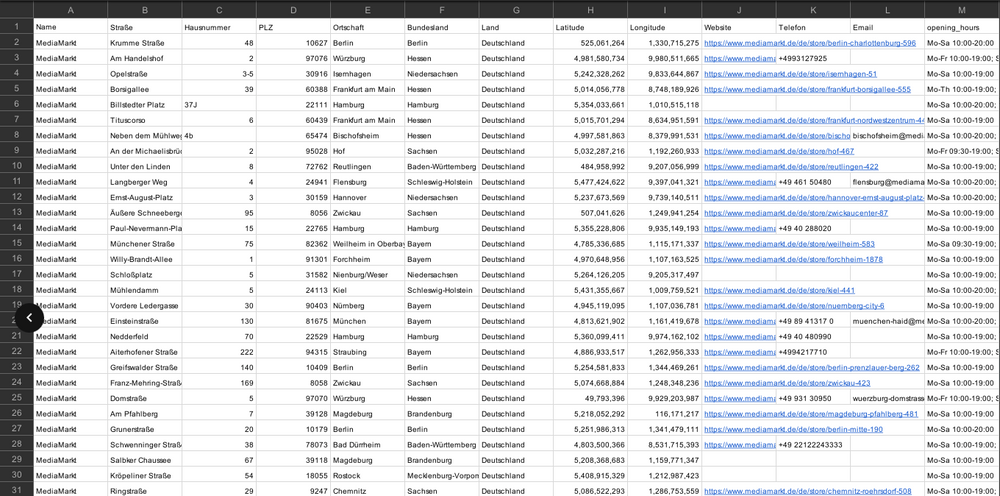The image size is (1000, 496).
Task: Select the 'Krumme Straße' cell
Action: point(145,43)
